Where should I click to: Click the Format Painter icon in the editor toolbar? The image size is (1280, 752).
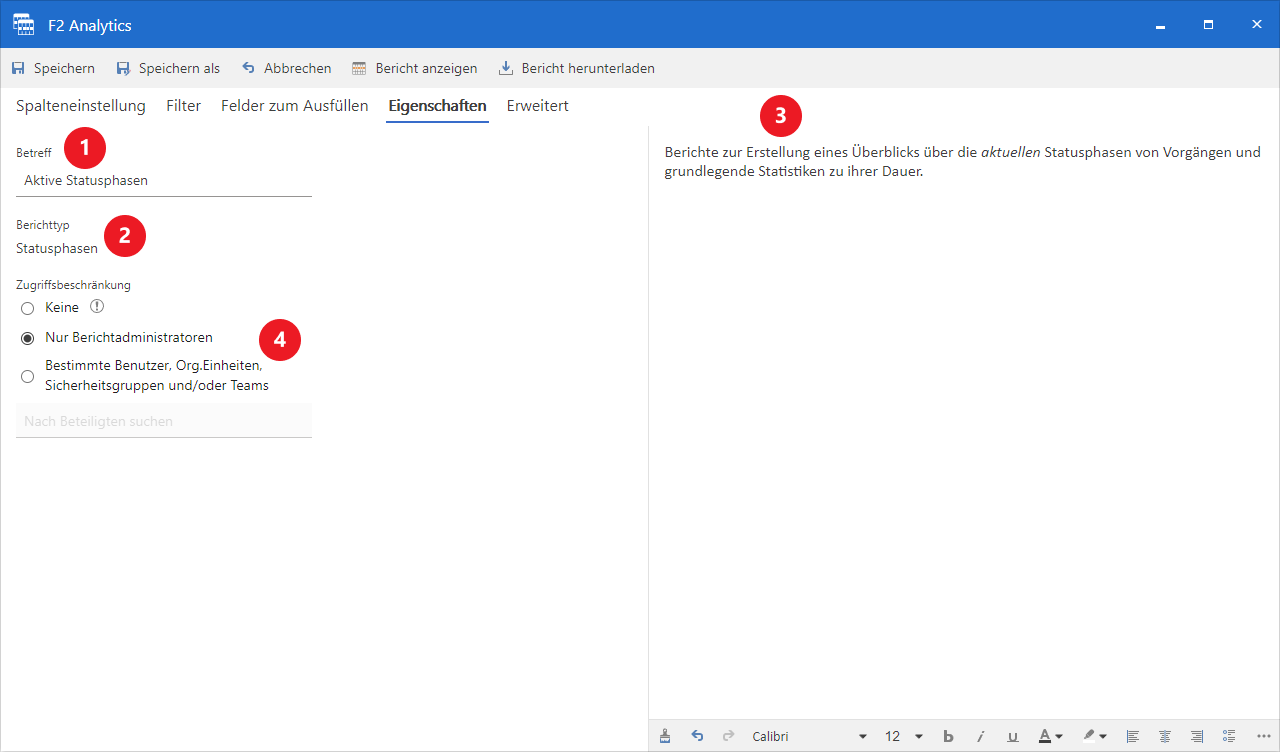pyautogui.click(x=665, y=736)
